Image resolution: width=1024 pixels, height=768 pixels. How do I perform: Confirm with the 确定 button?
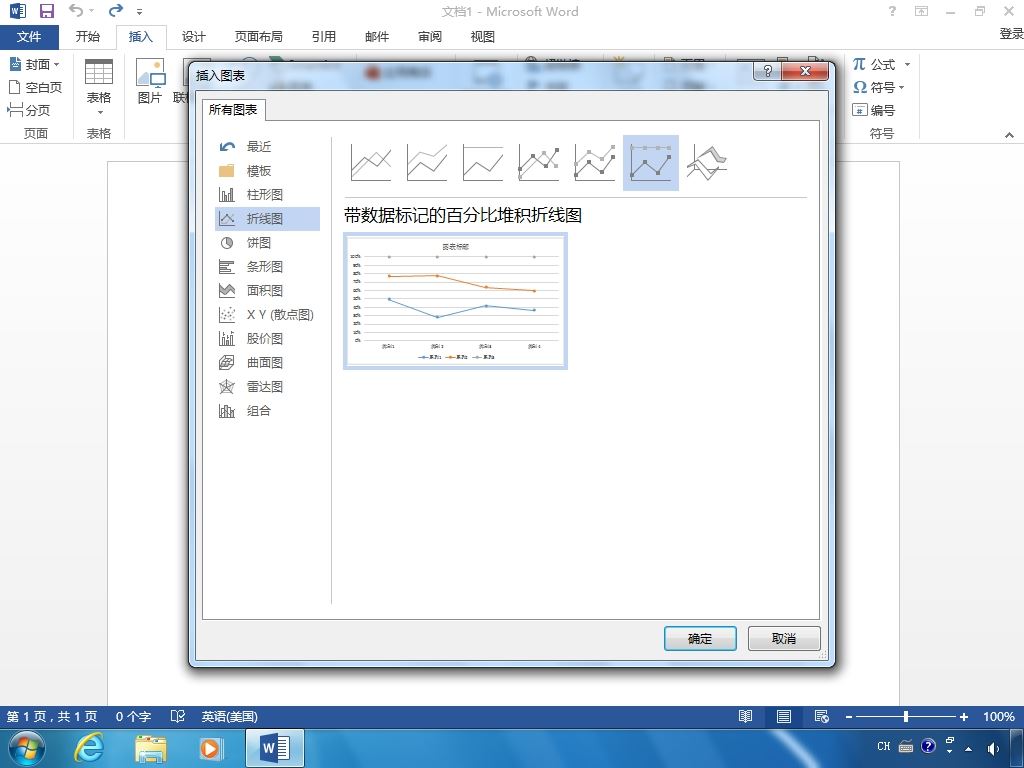(x=700, y=639)
